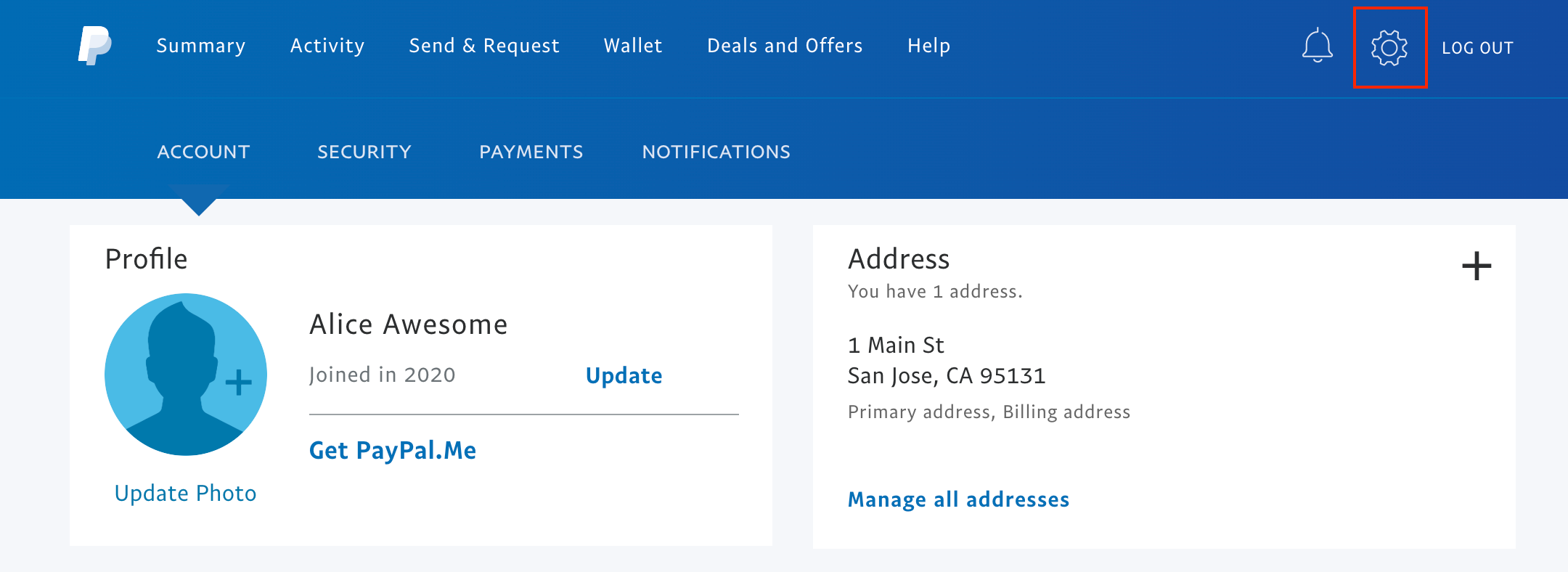Switch to the Account tab
This screenshot has height=572, width=1568.
203,152
